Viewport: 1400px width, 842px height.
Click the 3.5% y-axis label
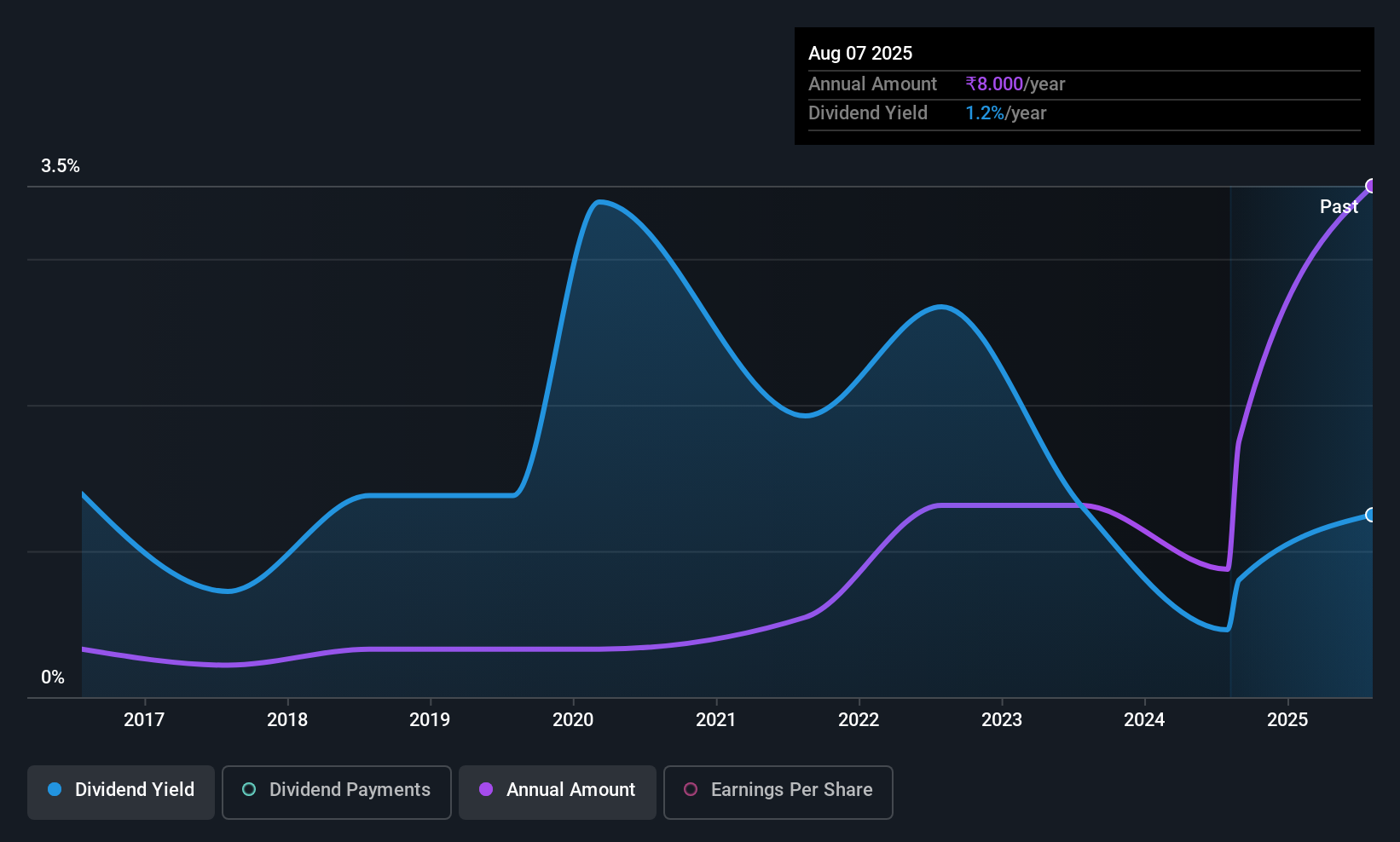60,165
